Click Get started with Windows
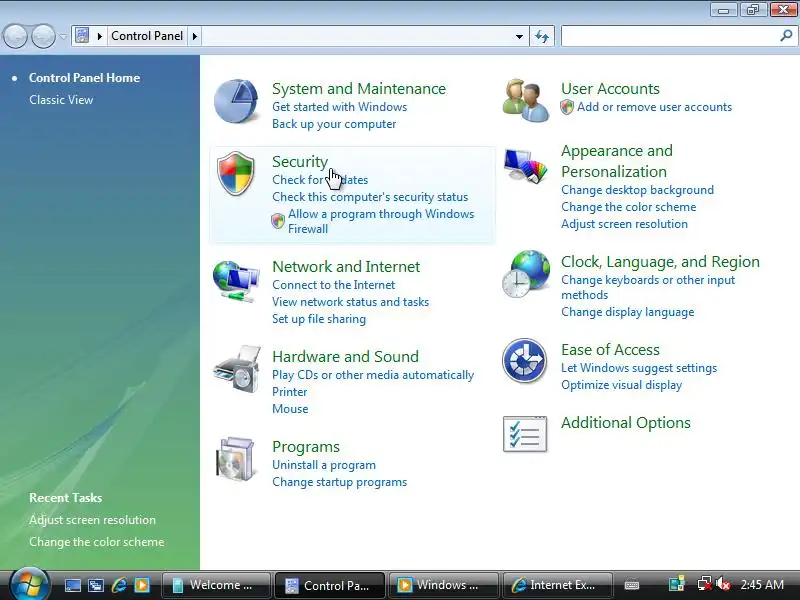The height and width of the screenshot is (600, 800). pyautogui.click(x=339, y=107)
